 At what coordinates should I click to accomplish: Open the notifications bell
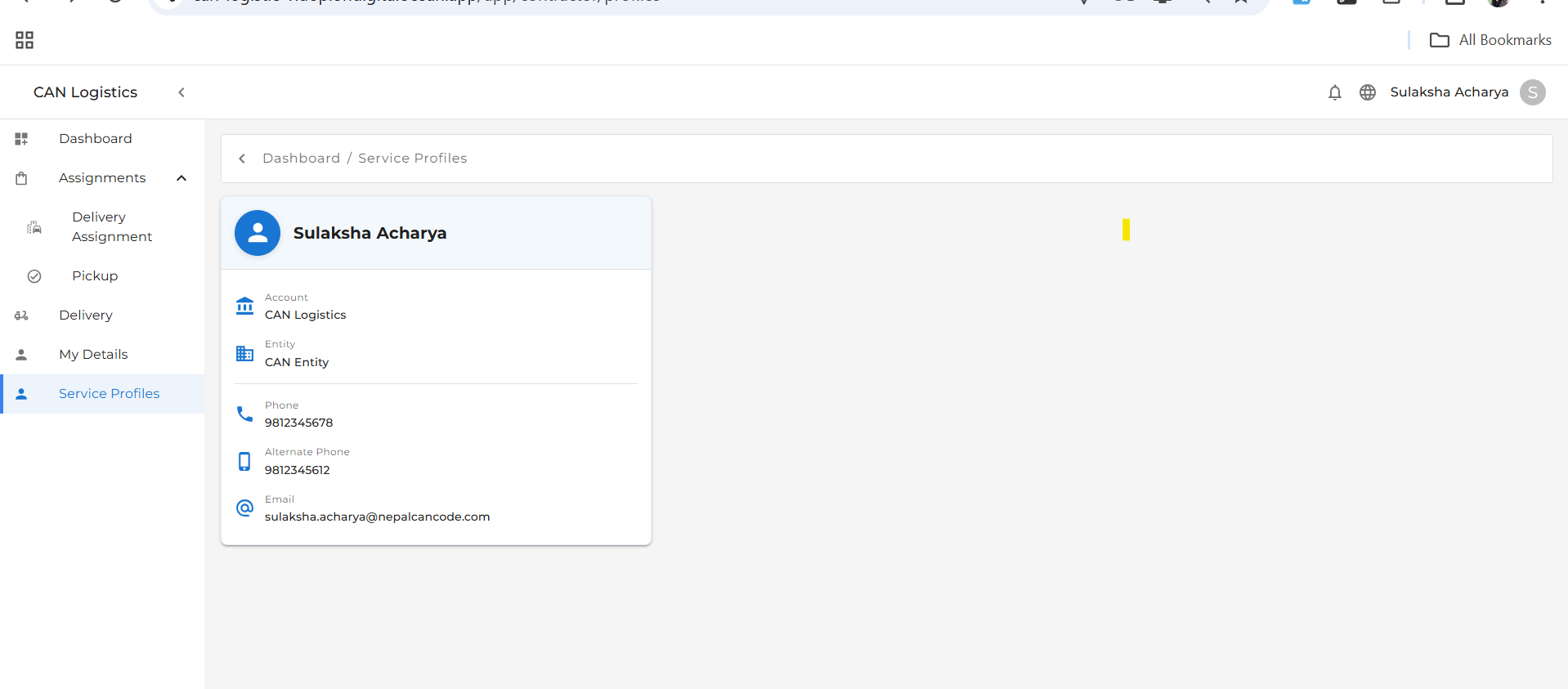tap(1335, 92)
